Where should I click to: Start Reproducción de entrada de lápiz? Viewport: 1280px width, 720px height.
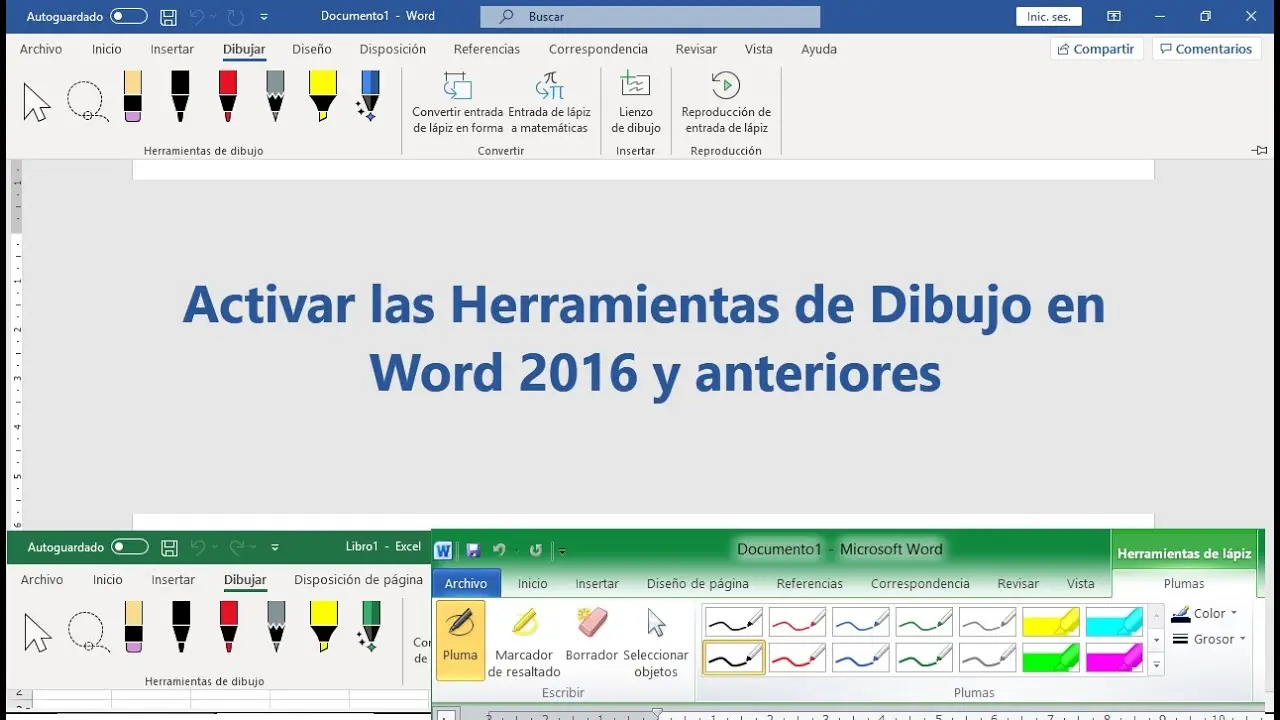[x=726, y=103]
